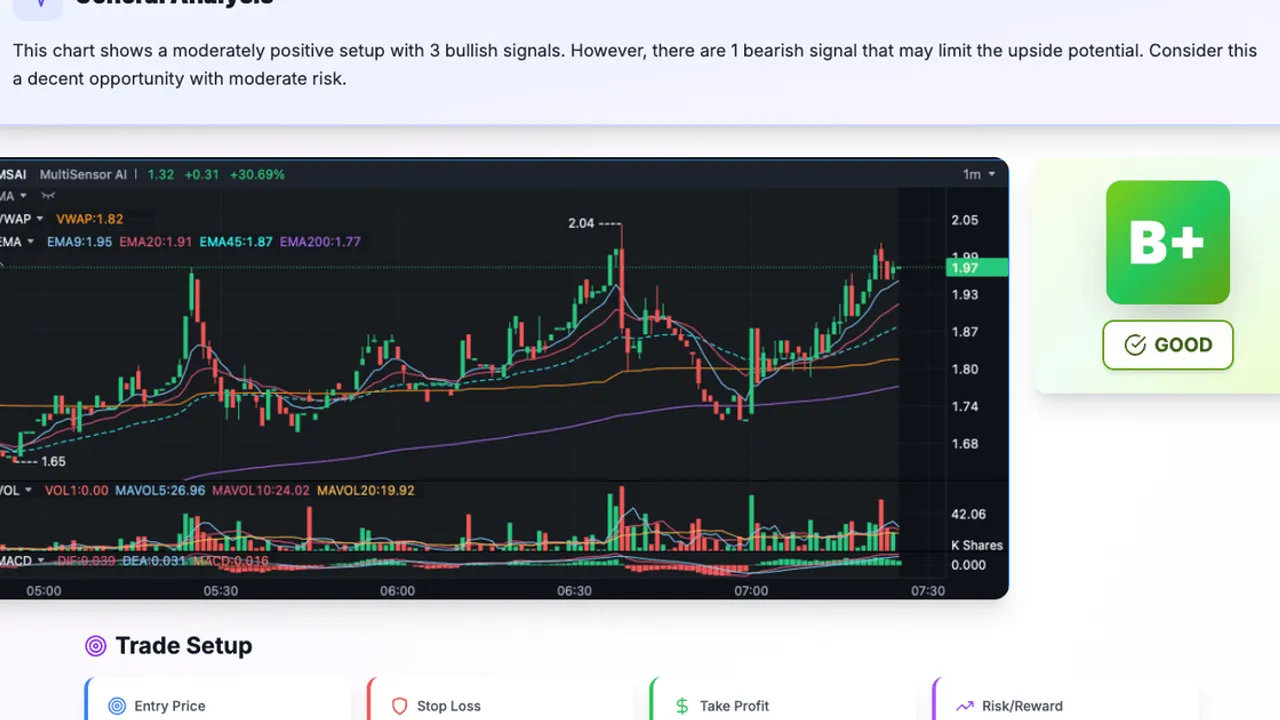
Task: Open the 1m timeframe dropdown
Action: click(979, 174)
